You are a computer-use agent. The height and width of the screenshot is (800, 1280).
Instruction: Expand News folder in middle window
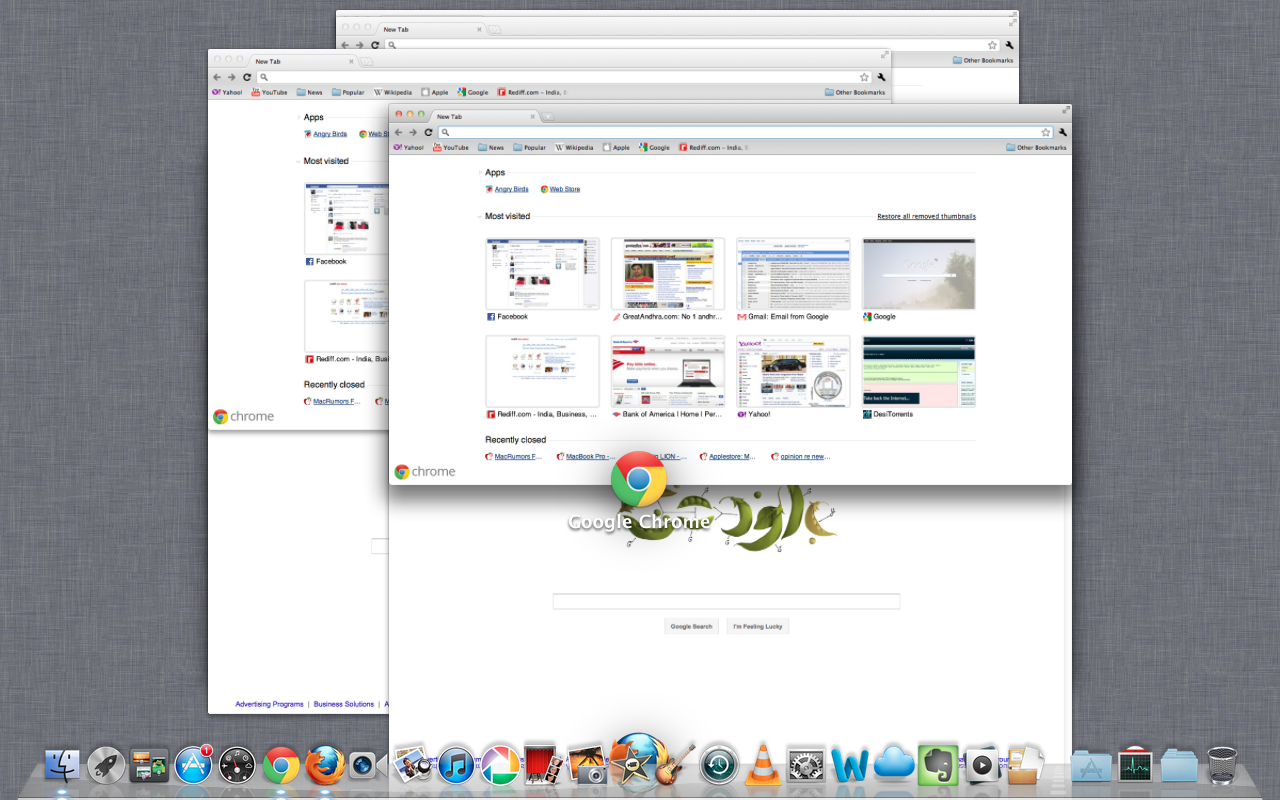click(310, 92)
